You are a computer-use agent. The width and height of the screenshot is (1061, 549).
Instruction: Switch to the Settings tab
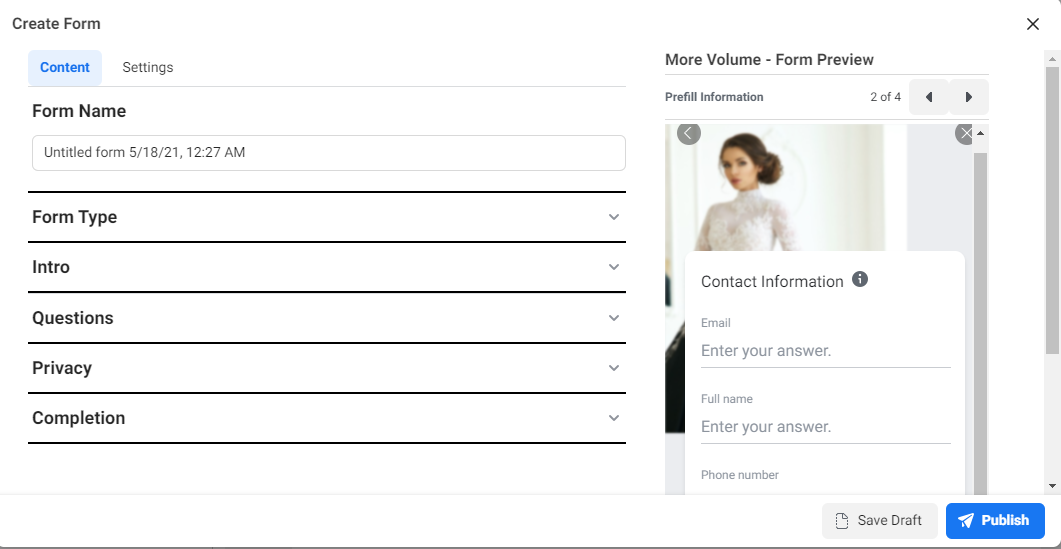click(148, 67)
